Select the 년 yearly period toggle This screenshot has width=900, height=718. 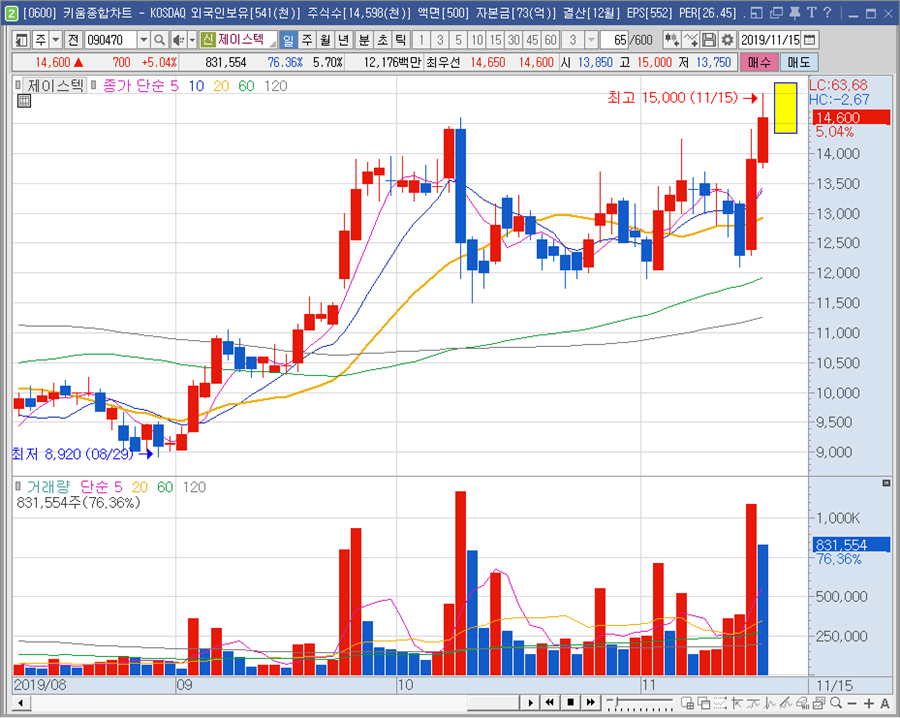[343, 40]
